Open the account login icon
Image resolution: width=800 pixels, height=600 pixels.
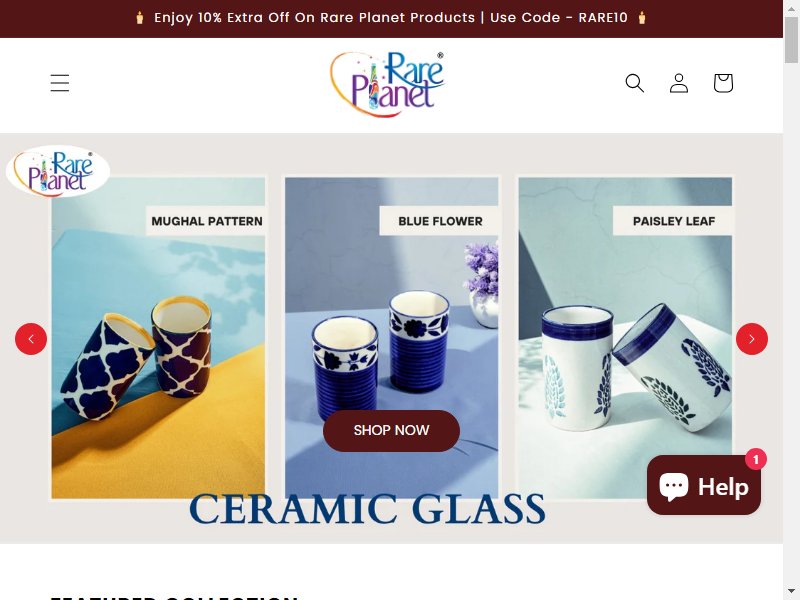click(679, 83)
